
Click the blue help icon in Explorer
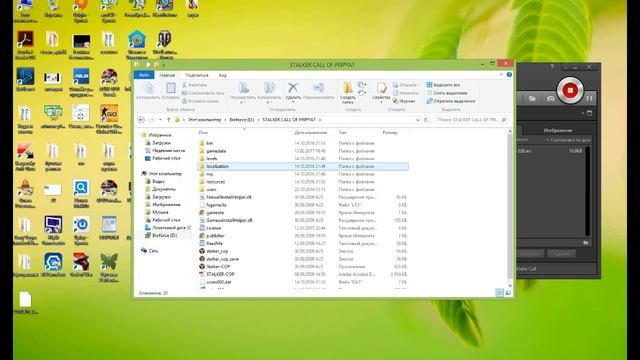(x=509, y=75)
